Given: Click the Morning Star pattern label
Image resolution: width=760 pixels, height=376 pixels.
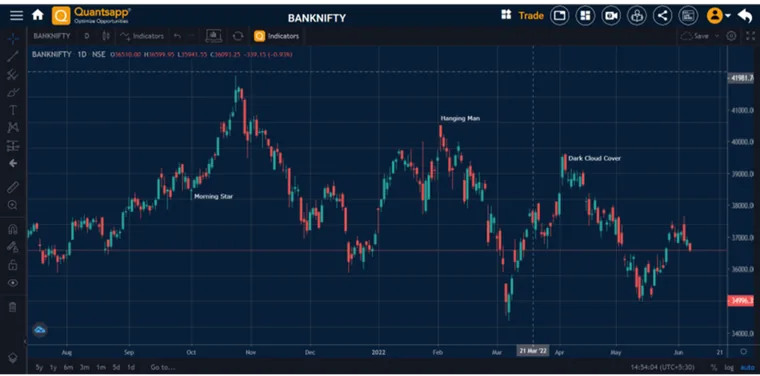Looking at the screenshot, I should (213, 197).
